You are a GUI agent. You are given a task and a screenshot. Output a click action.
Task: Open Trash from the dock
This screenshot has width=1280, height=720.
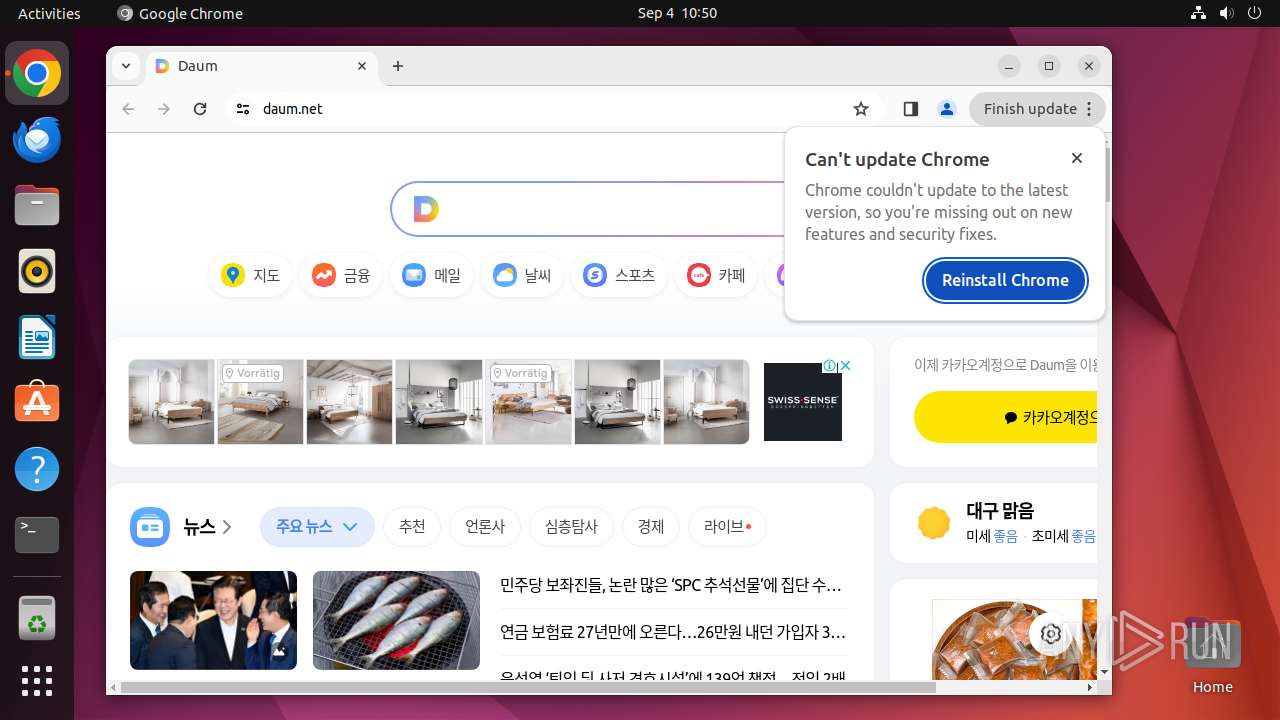click(x=37, y=618)
